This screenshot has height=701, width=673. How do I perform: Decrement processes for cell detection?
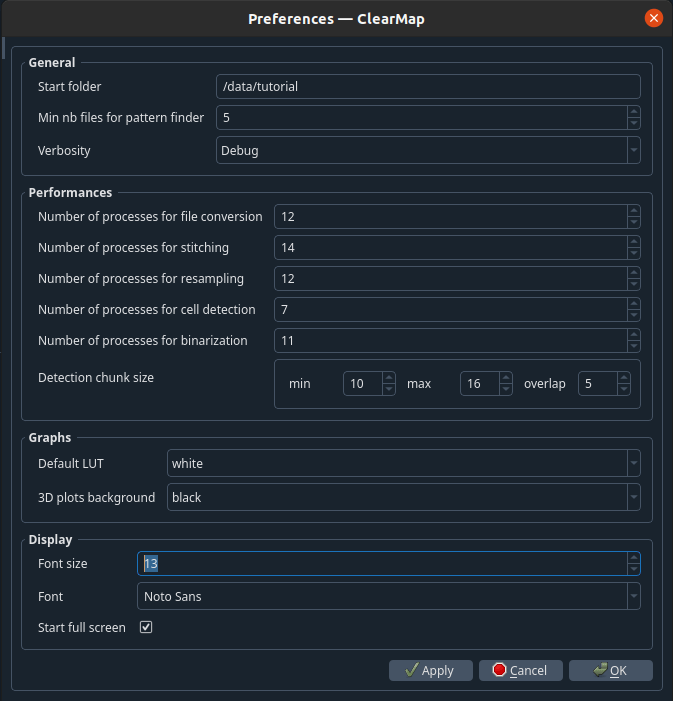point(634,315)
